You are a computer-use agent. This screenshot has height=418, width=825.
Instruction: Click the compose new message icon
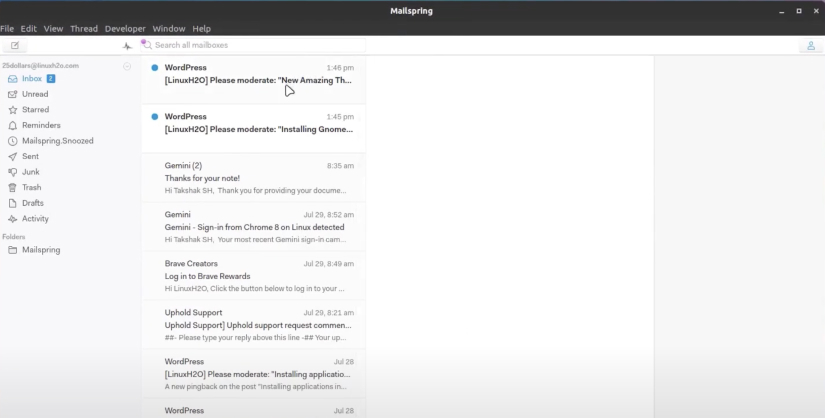point(15,45)
